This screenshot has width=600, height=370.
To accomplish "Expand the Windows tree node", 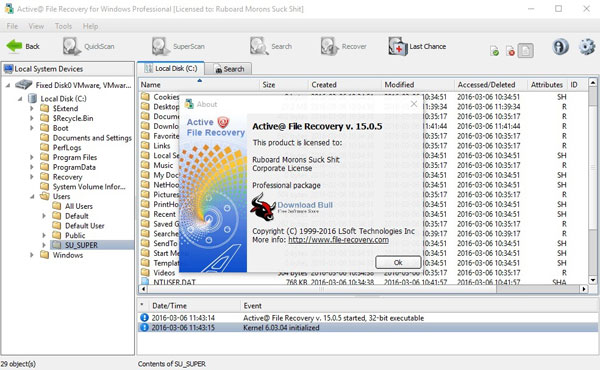I will [32, 255].
